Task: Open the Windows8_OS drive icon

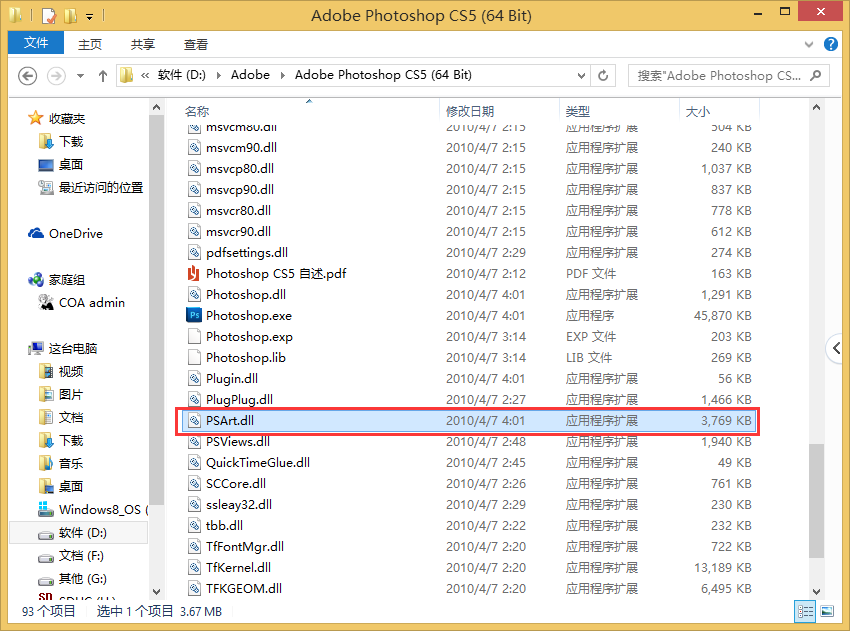Action: 46,509
